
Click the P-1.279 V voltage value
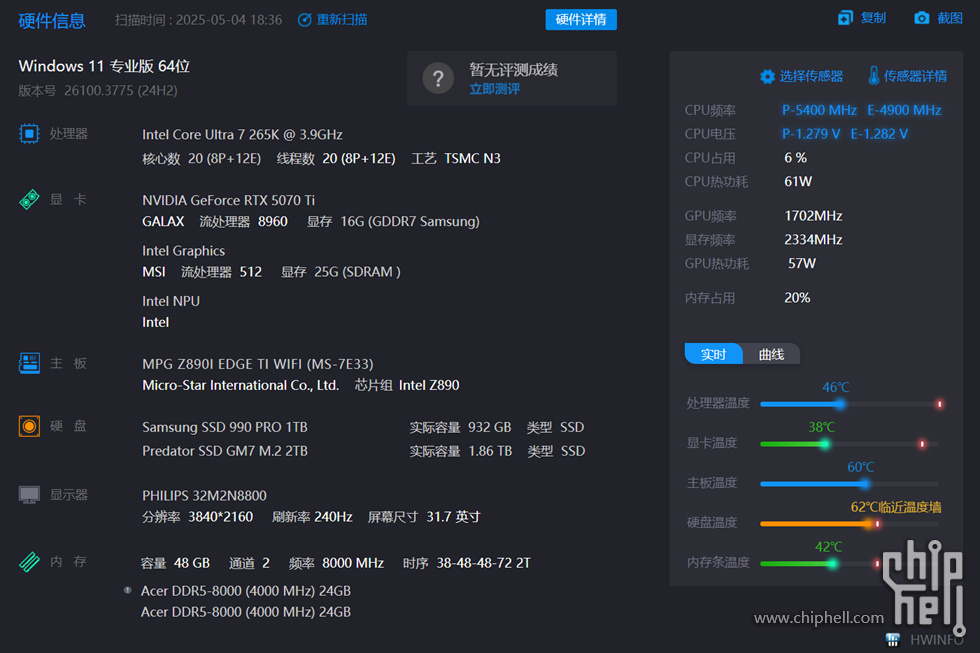(811, 134)
